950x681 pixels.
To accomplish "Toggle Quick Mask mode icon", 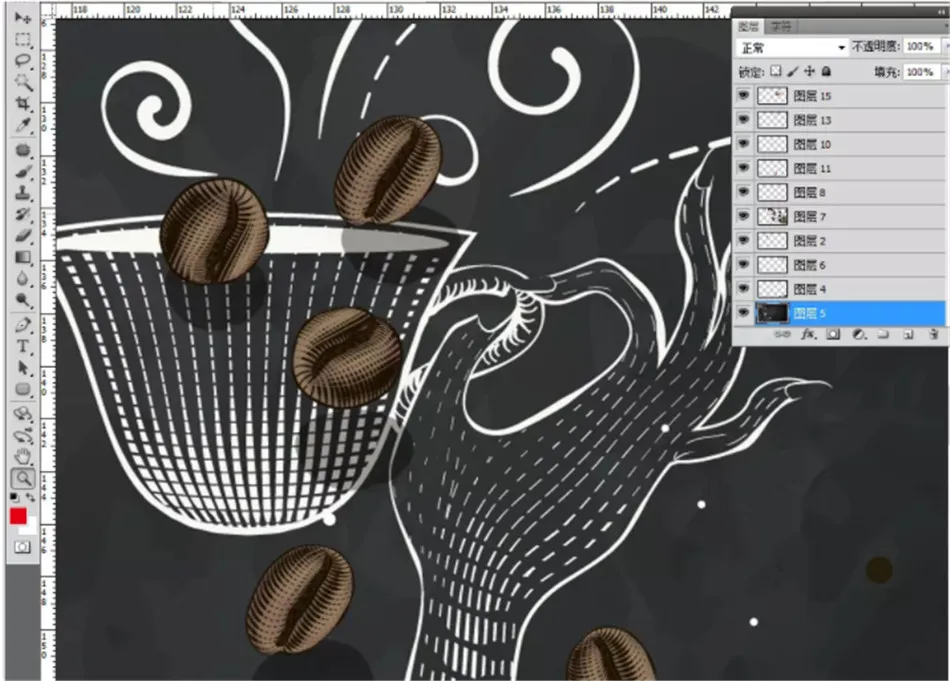I will click(22, 547).
